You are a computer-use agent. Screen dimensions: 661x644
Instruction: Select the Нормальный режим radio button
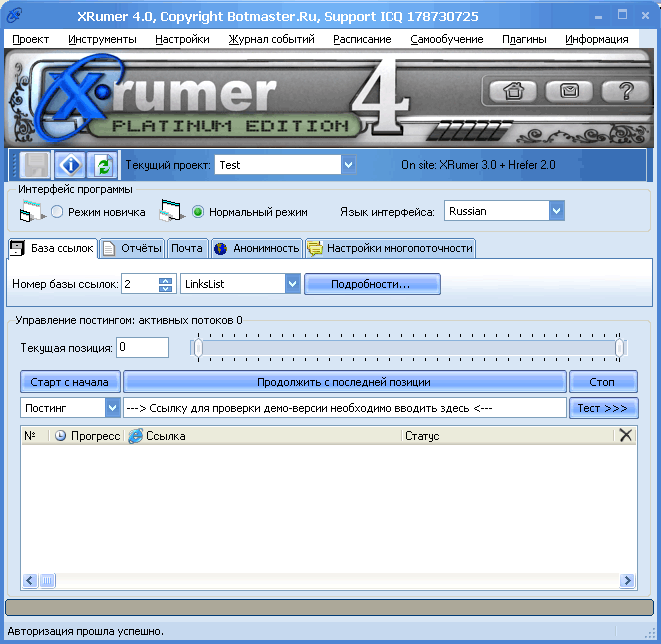(x=198, y=212)
